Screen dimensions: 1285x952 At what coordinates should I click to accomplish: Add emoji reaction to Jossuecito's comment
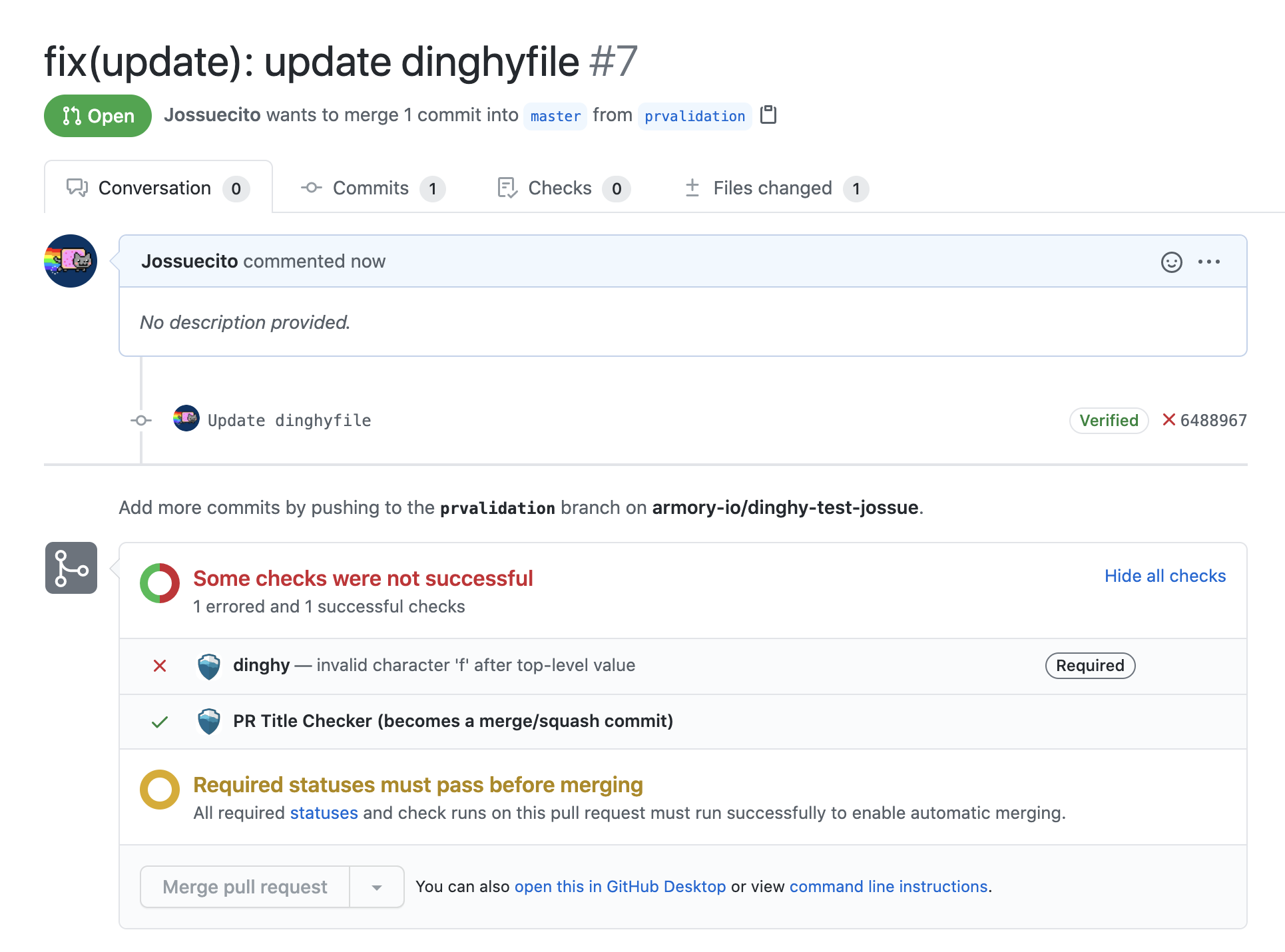[x=1171, y=262]
